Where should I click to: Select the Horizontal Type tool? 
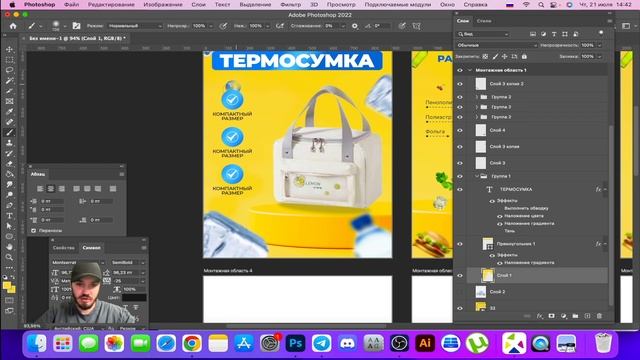(x=9, y=216)
